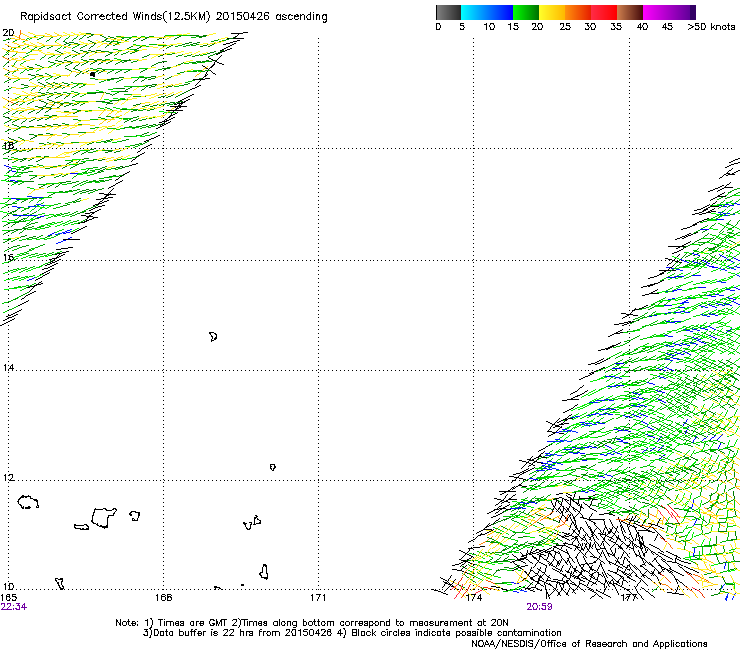Click the '40' legend scale label
The height and width of the screenshot is (650, 740).
tap(642, 27)
